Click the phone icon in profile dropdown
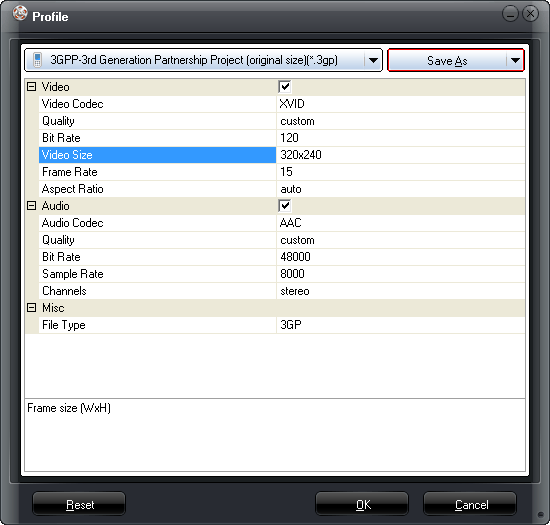 click(x=37, y=60)
